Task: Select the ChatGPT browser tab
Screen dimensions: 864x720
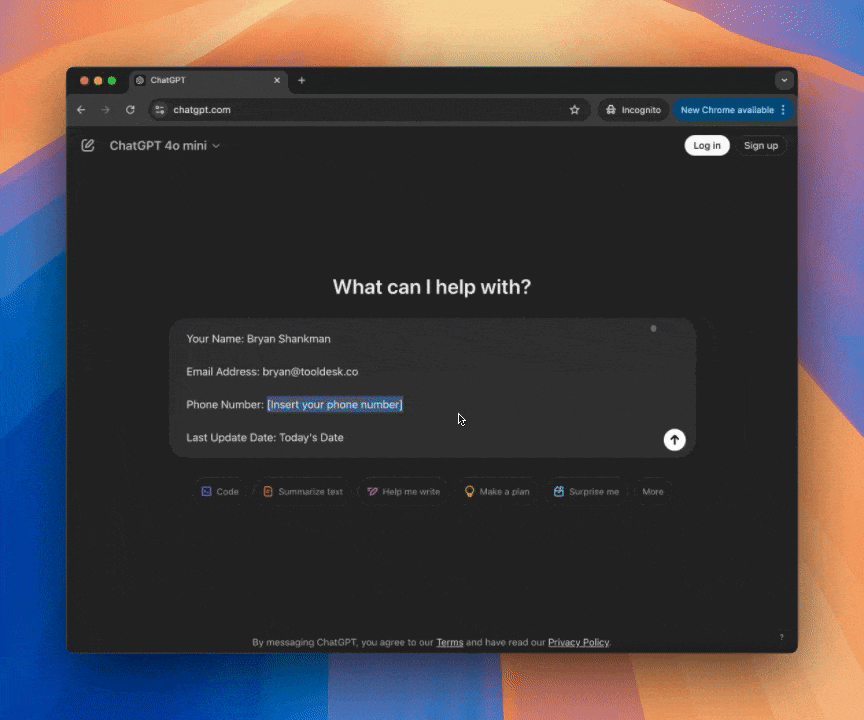Action: pos(200,80)
